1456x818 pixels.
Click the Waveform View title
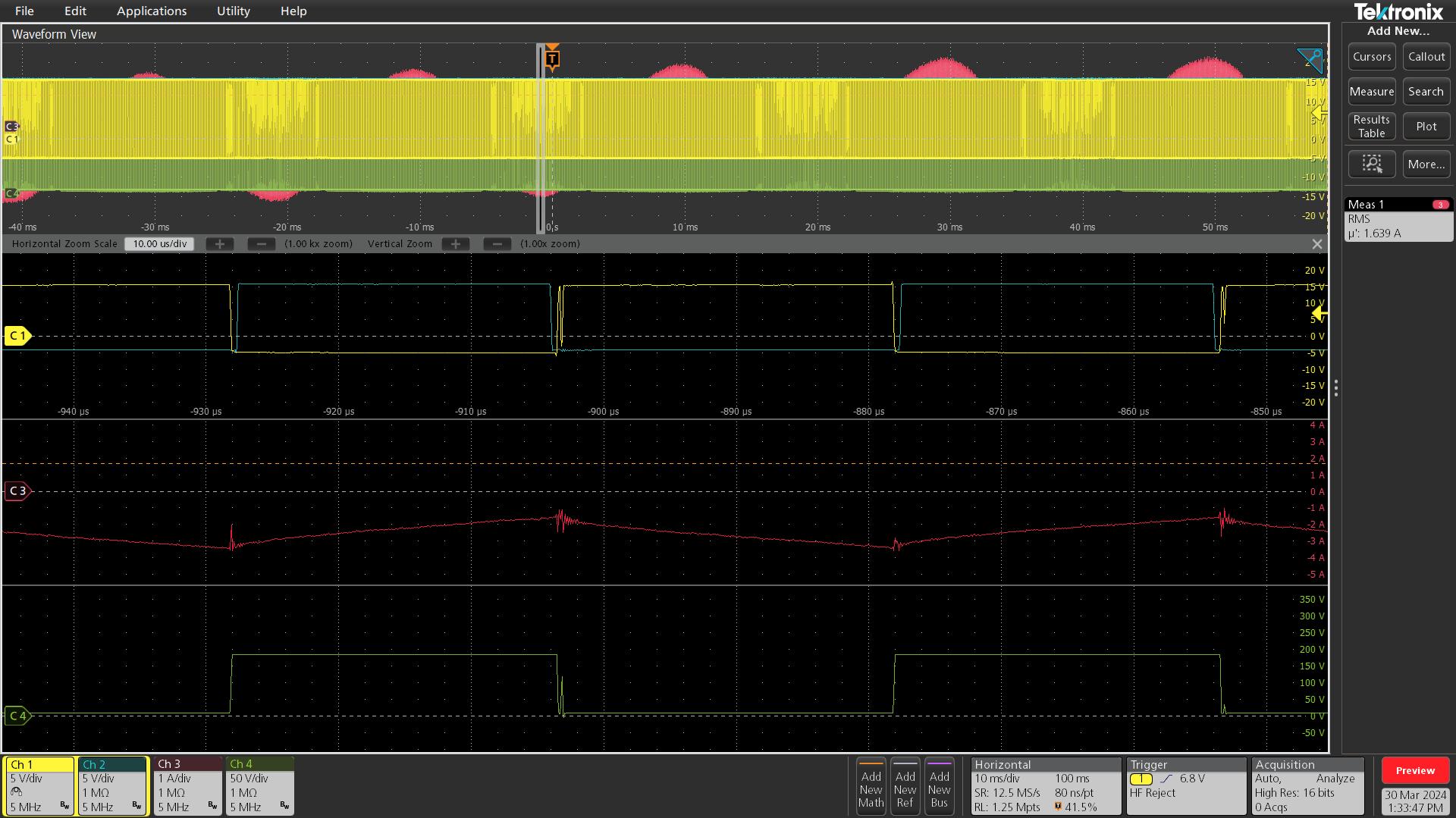pyautogui.click(x=54, y=34)
